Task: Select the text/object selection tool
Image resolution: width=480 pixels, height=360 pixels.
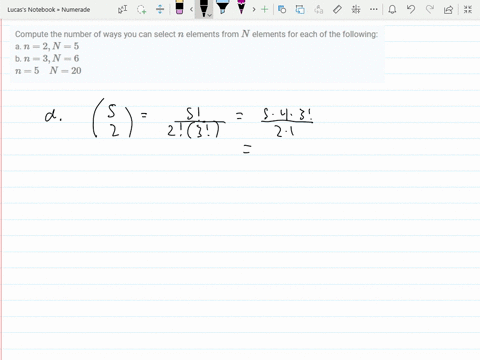Action: (122, 9)
